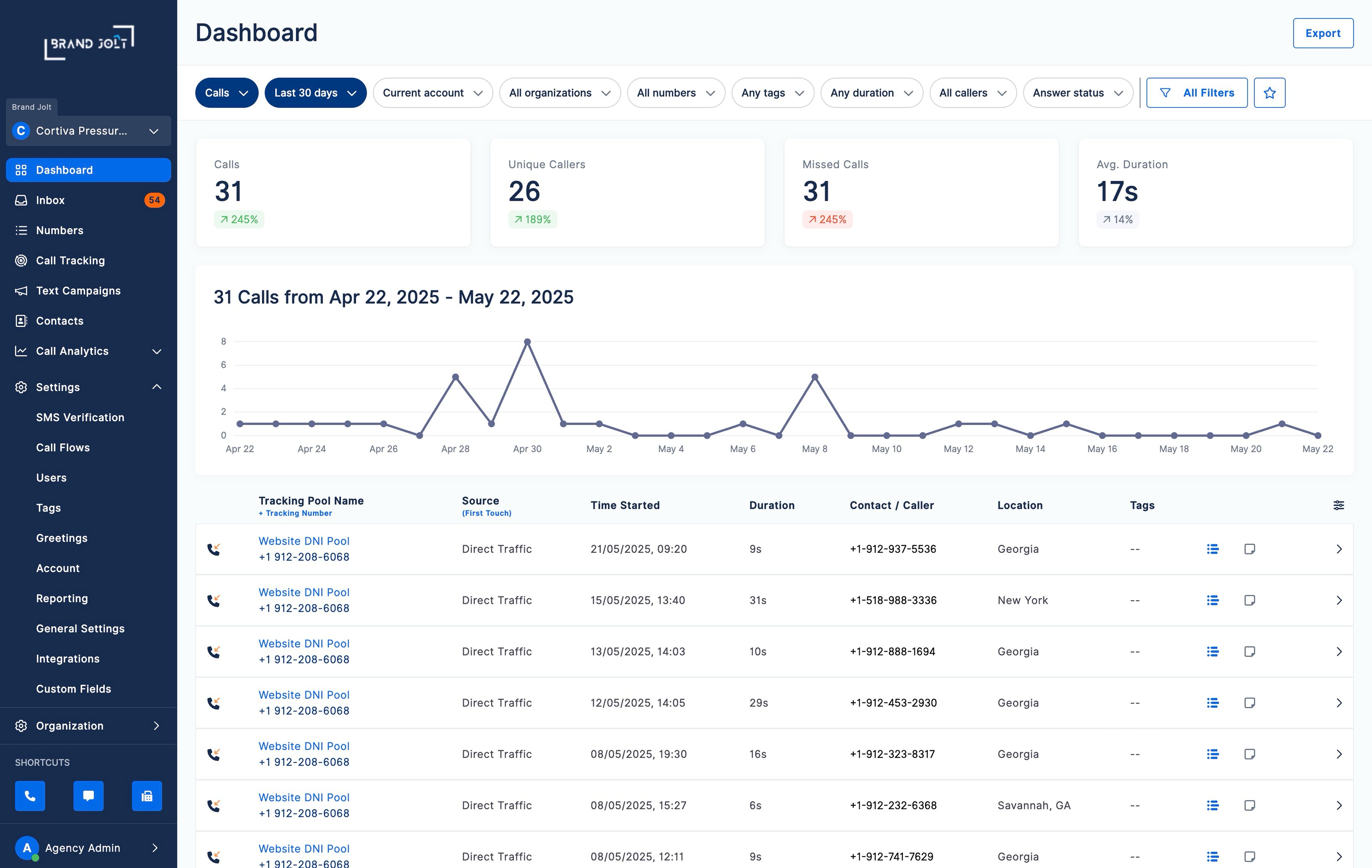Click the phone shortcut icon
This screenshot has height=868, width=1372.
tap(30, 796)
